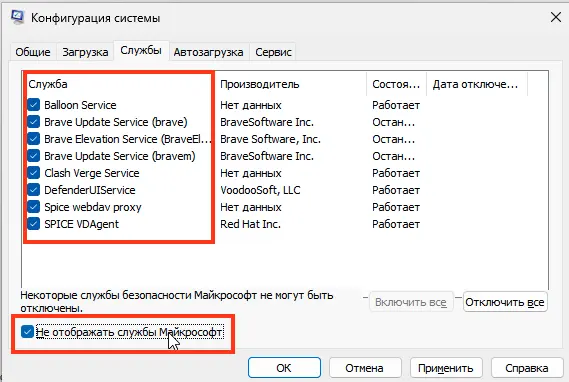Open the Автозагрузка tab
The height and width of the screenshot is (382, 569).
click(208, 52)
